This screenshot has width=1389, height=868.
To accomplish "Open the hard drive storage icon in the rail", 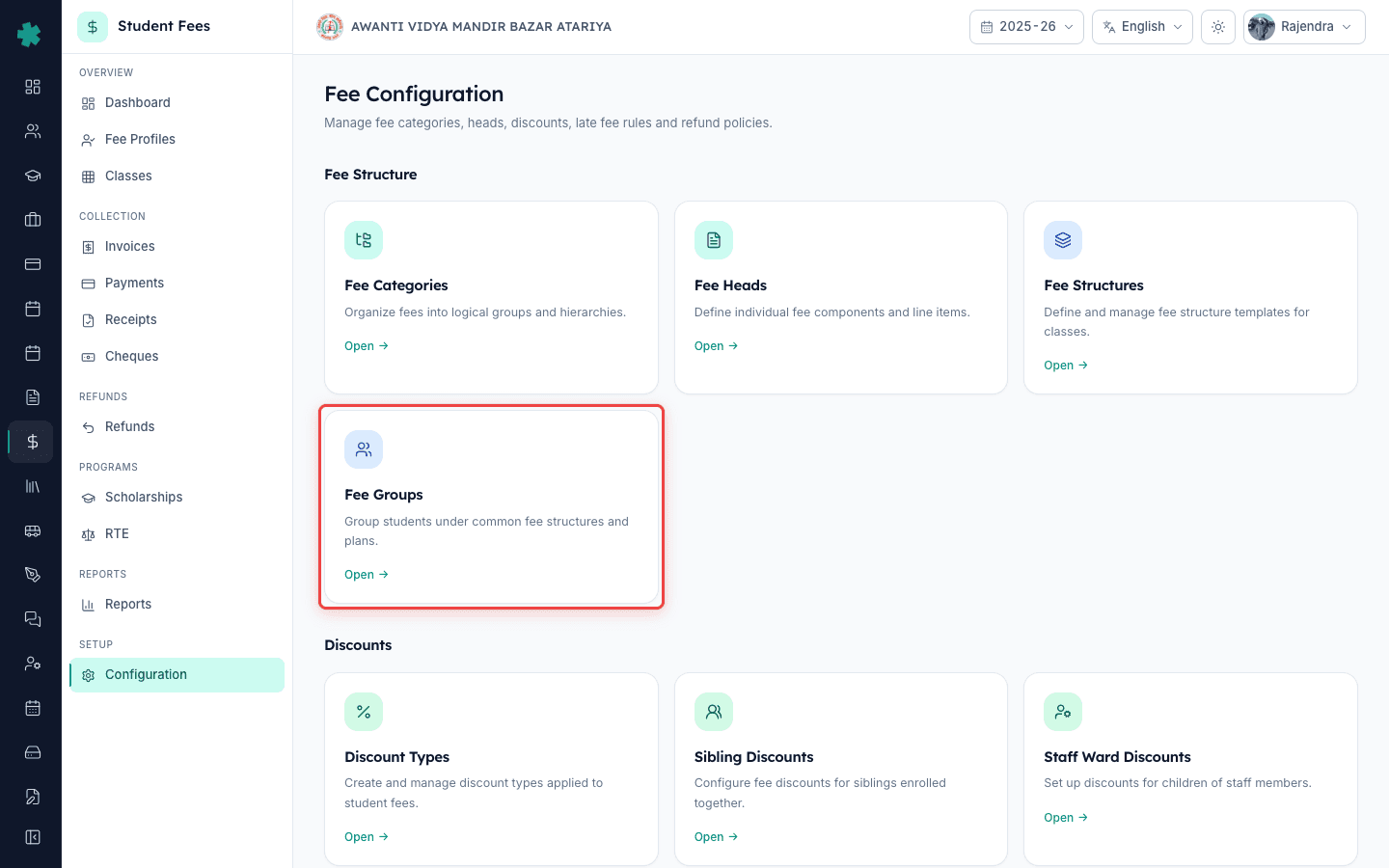I will click(x=33, y=752).
